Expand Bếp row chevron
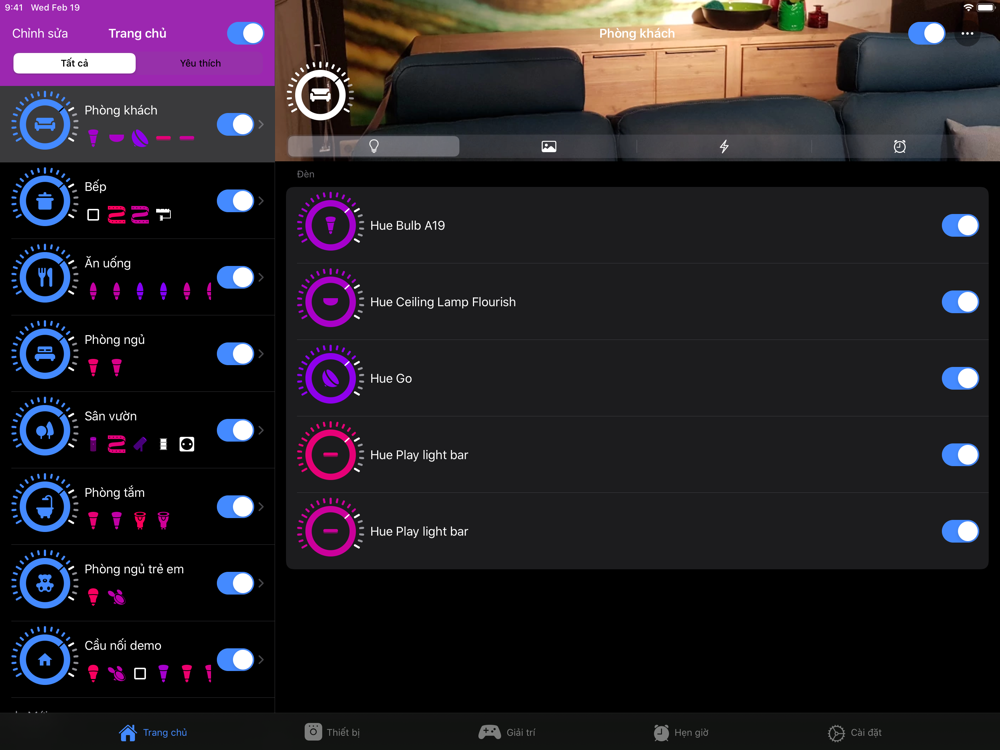The height and width of the screenshot is (750, 1000). point(261,201)
